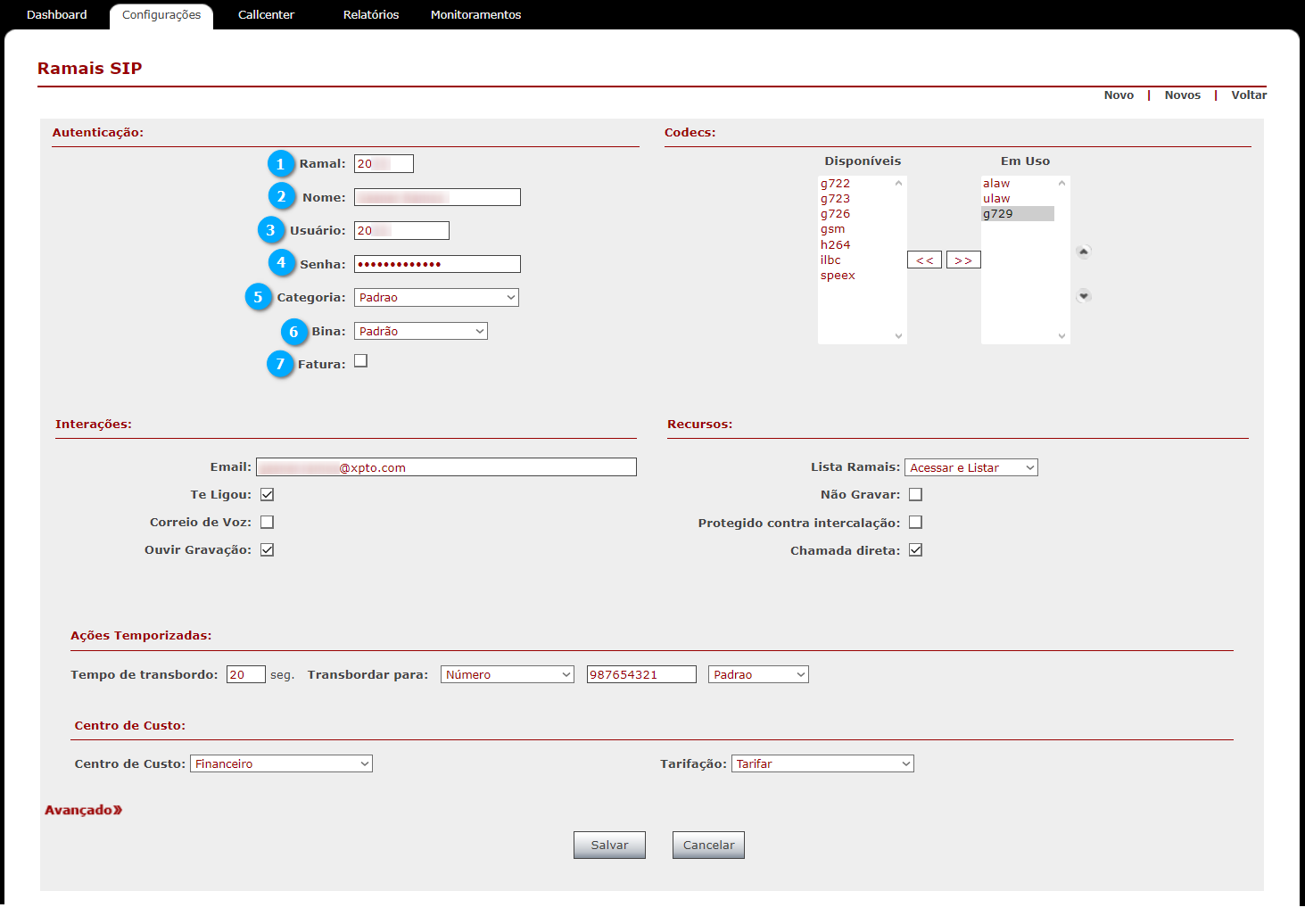The width and height of the screenshot is (1305, 924).
Task: Expand the Avançado section
Action: pos(84,810)
